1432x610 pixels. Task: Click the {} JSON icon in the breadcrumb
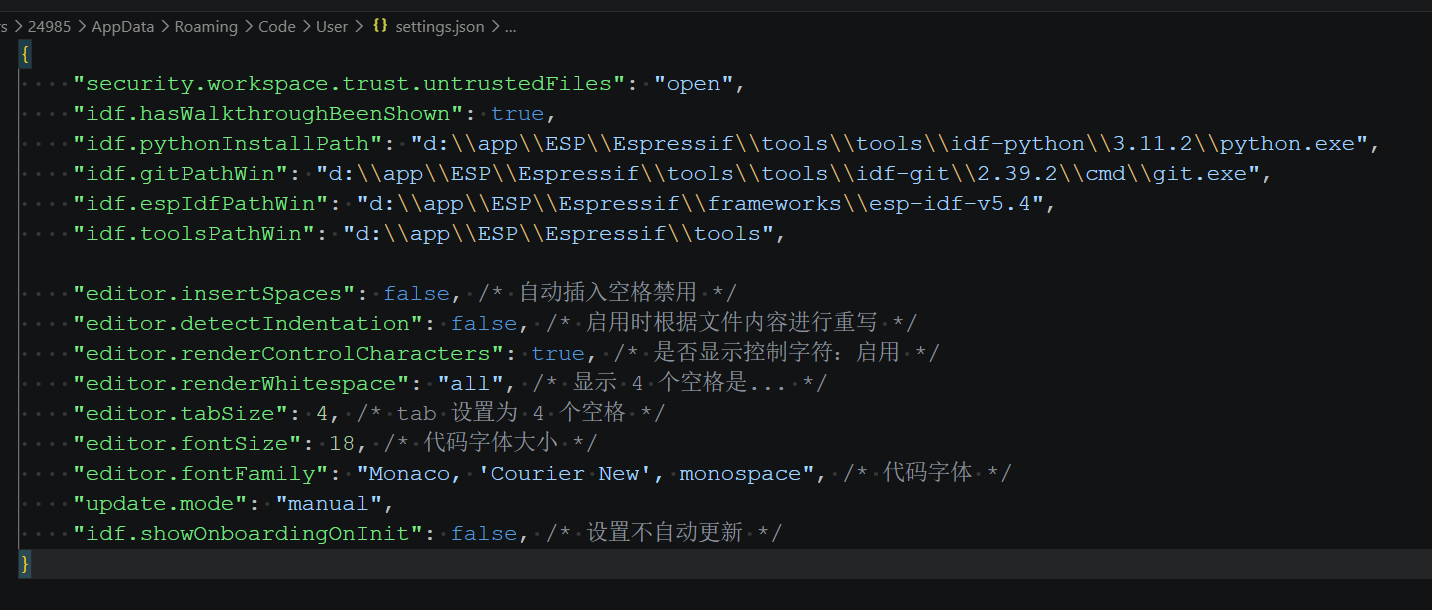380,26
